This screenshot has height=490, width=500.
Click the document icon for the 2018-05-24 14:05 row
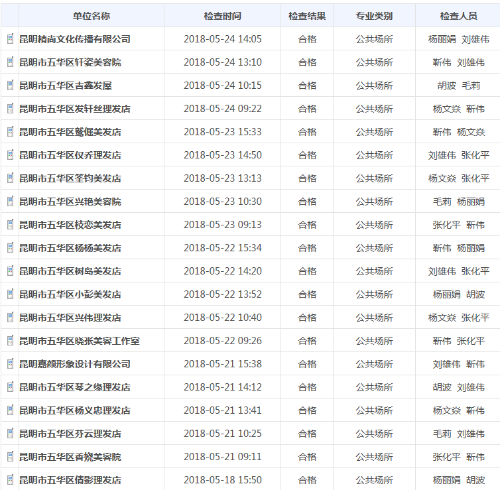click(10, 39)
